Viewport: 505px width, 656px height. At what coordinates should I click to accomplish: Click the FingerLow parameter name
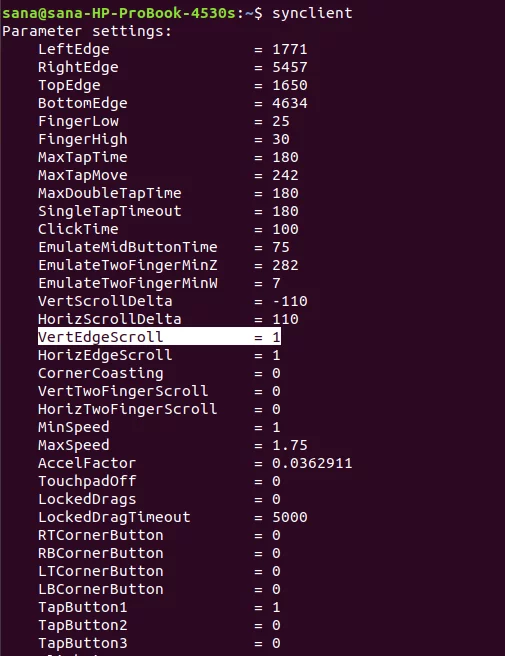point(78,121)
